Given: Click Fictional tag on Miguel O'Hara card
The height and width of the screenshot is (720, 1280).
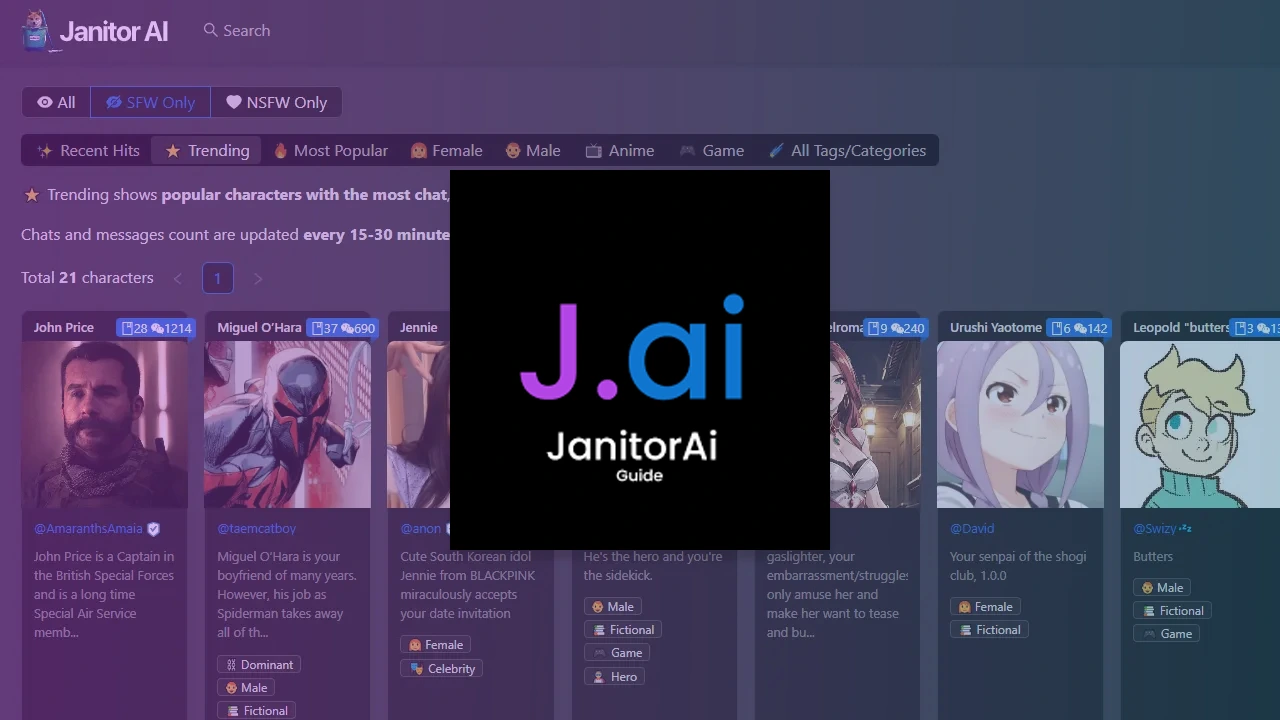Looking at the screenshot, I should coord(256,711).
